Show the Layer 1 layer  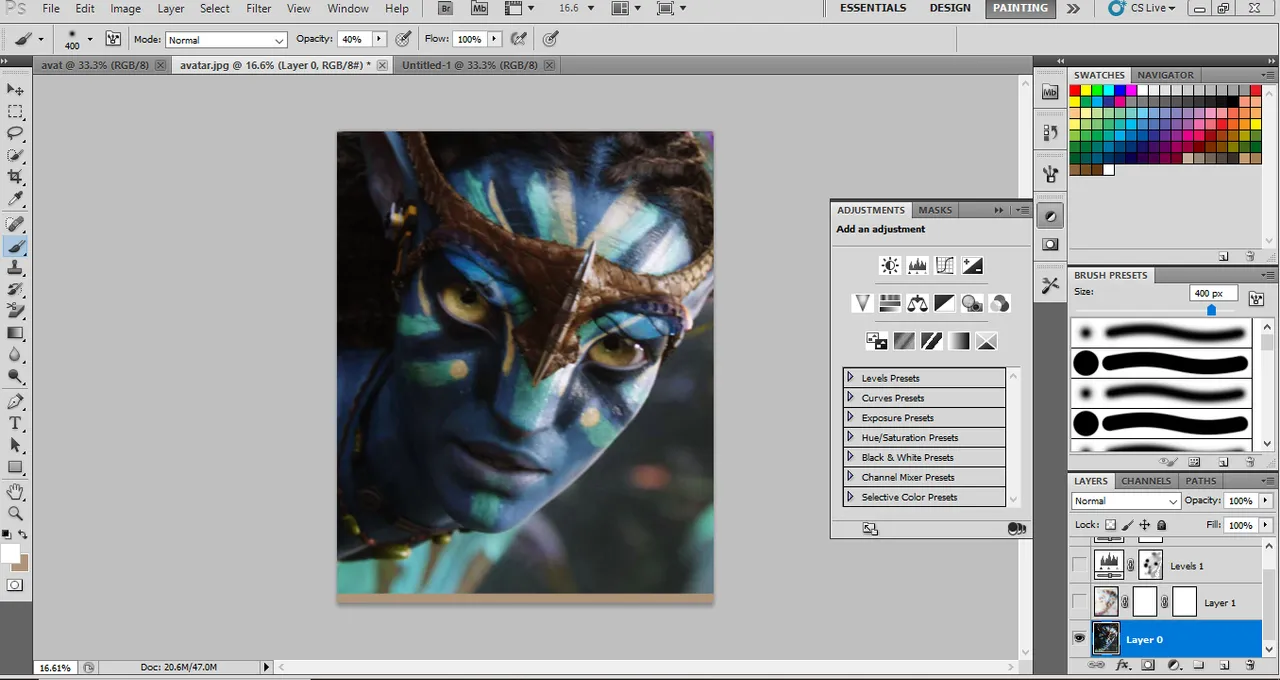tap(1079, 602)
